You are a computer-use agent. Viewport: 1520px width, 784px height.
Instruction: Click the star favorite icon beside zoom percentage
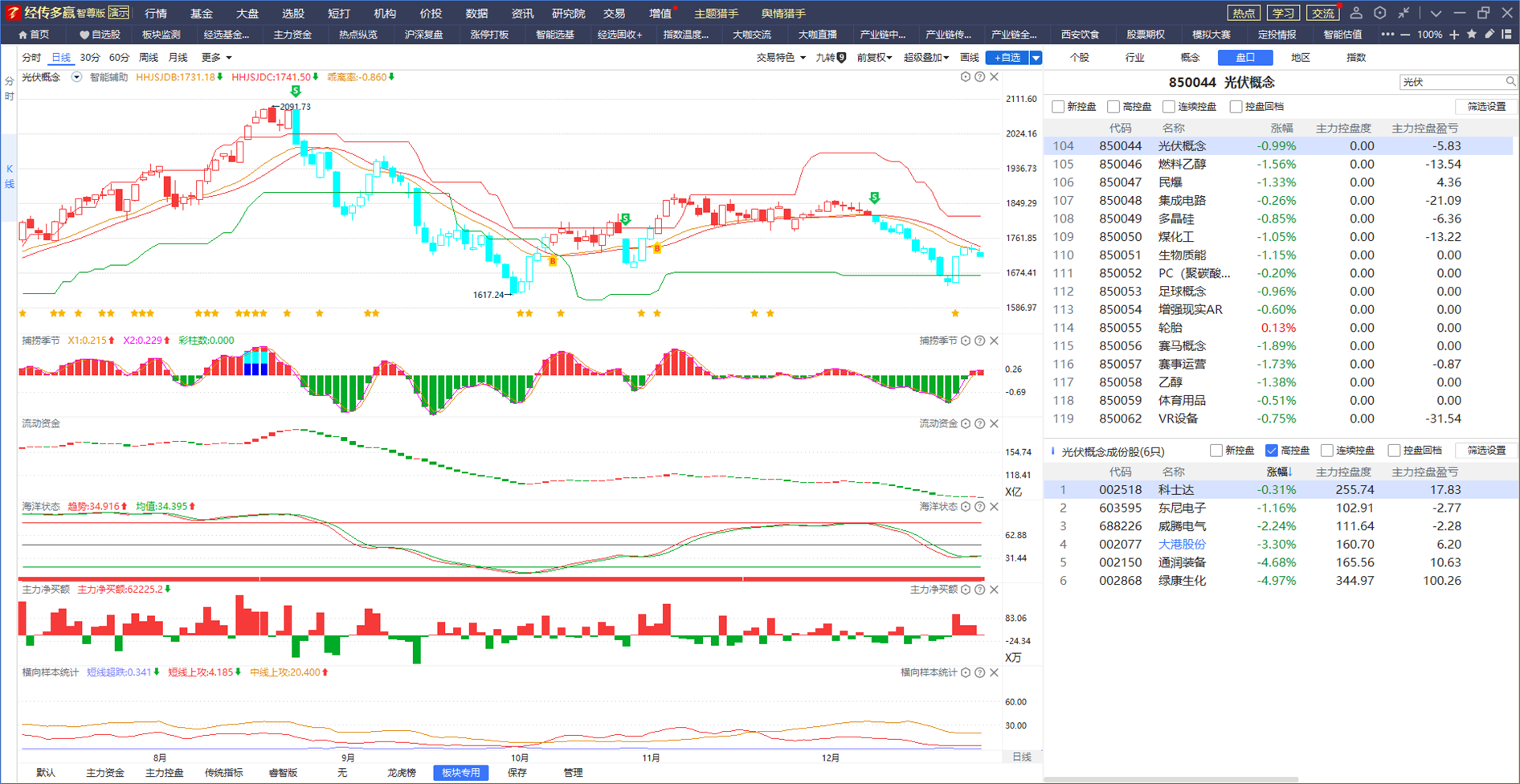(1472, 35)
